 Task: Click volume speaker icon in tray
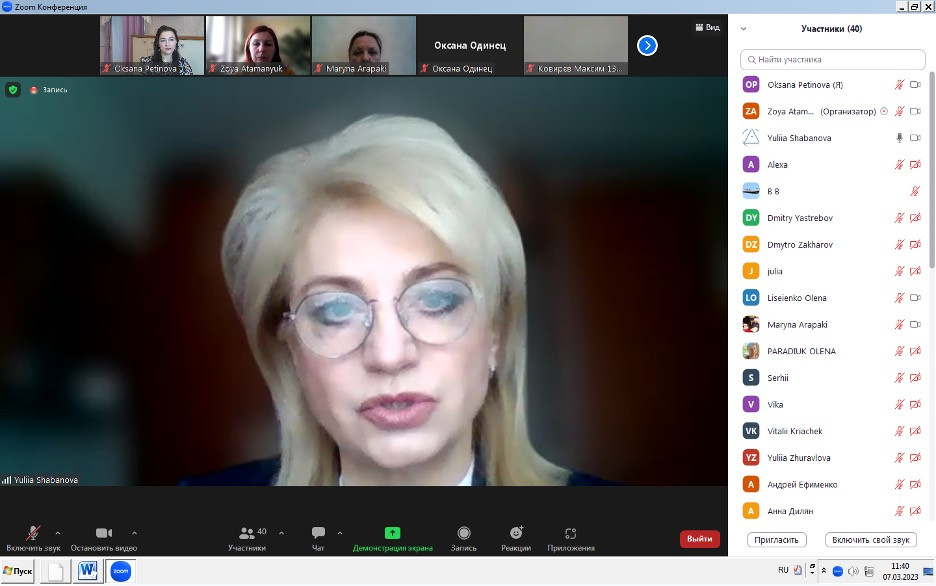click(x=853, y=571)
